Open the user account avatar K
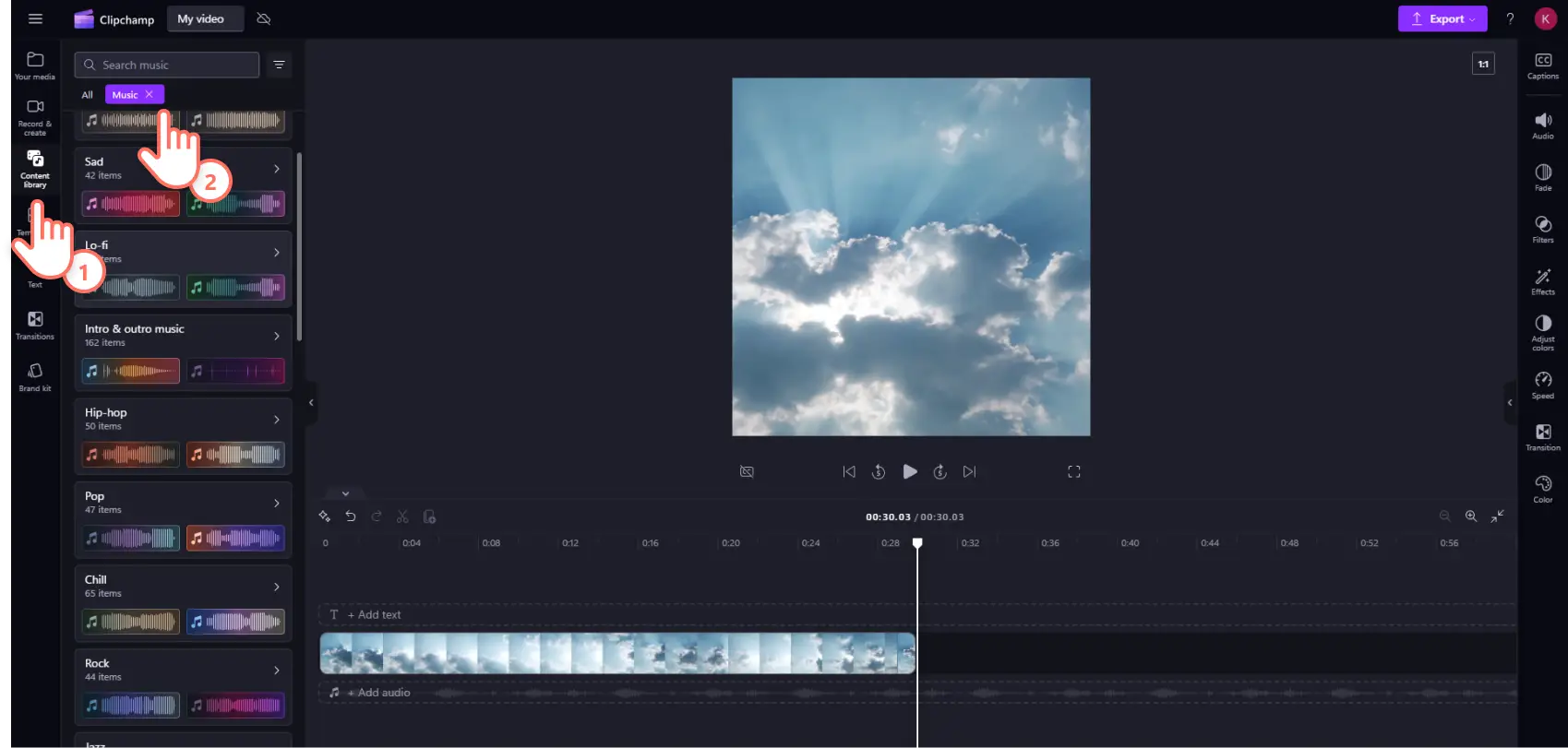This screenshot has height=748, width=1568. point(1545,18)
